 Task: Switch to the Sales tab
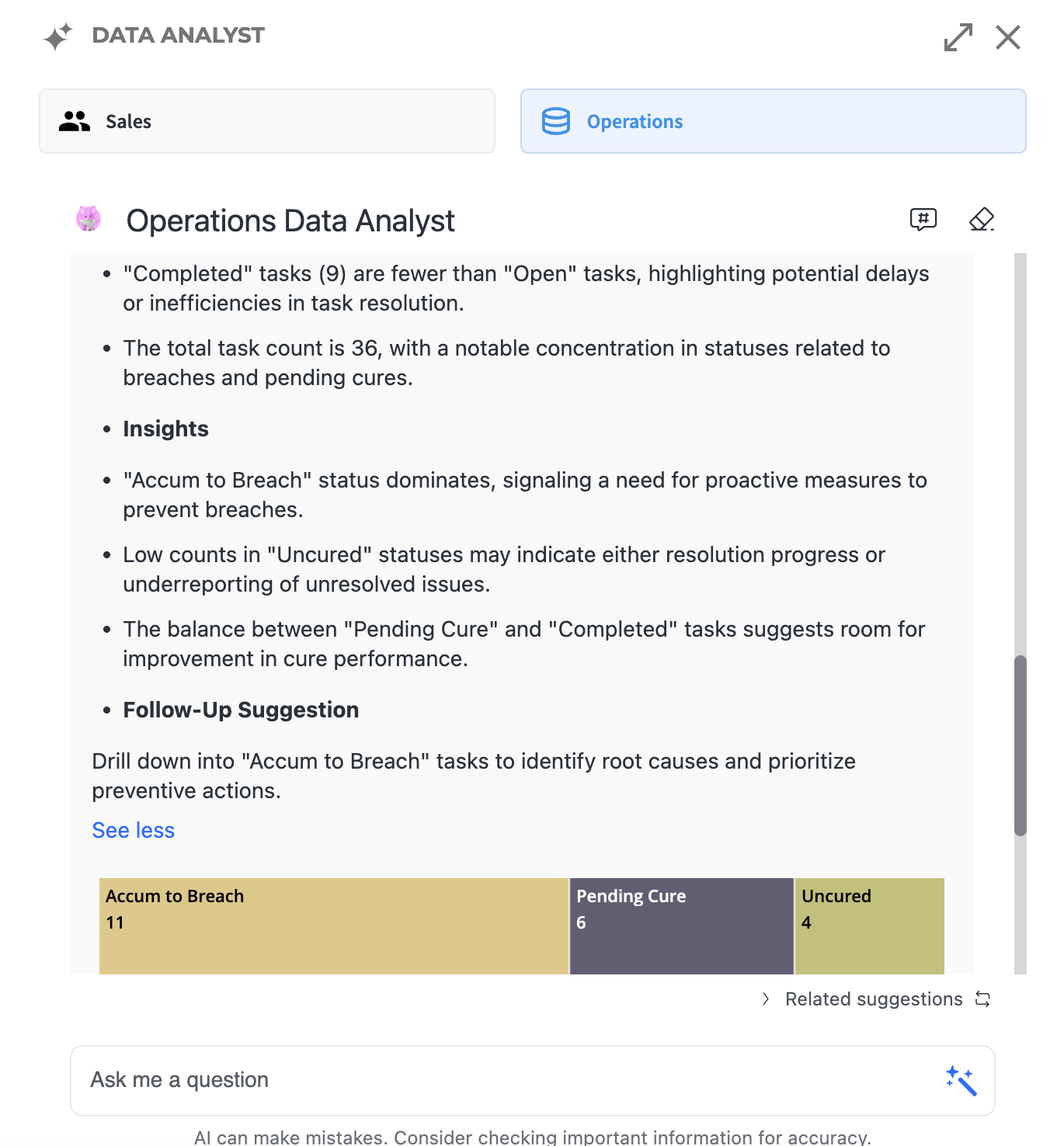coord(267,121)
